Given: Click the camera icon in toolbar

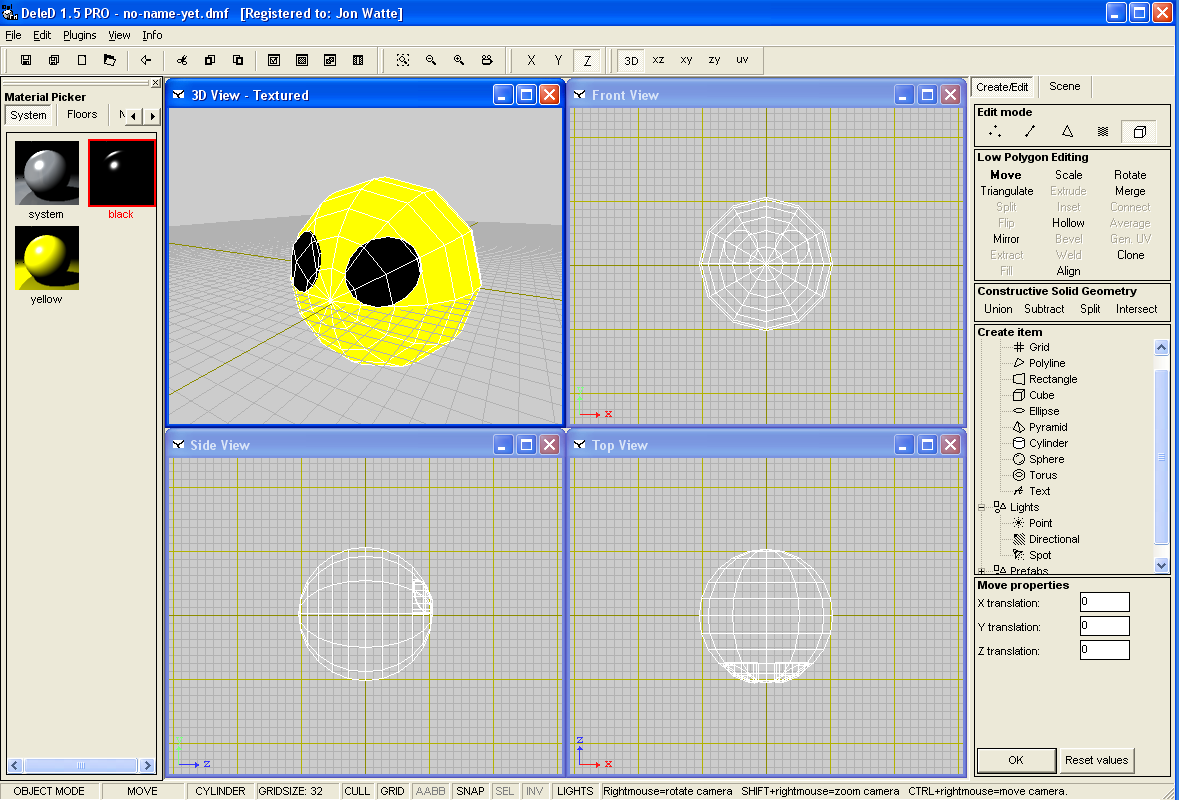Looking at the screenshot, I should pos(487,60).
